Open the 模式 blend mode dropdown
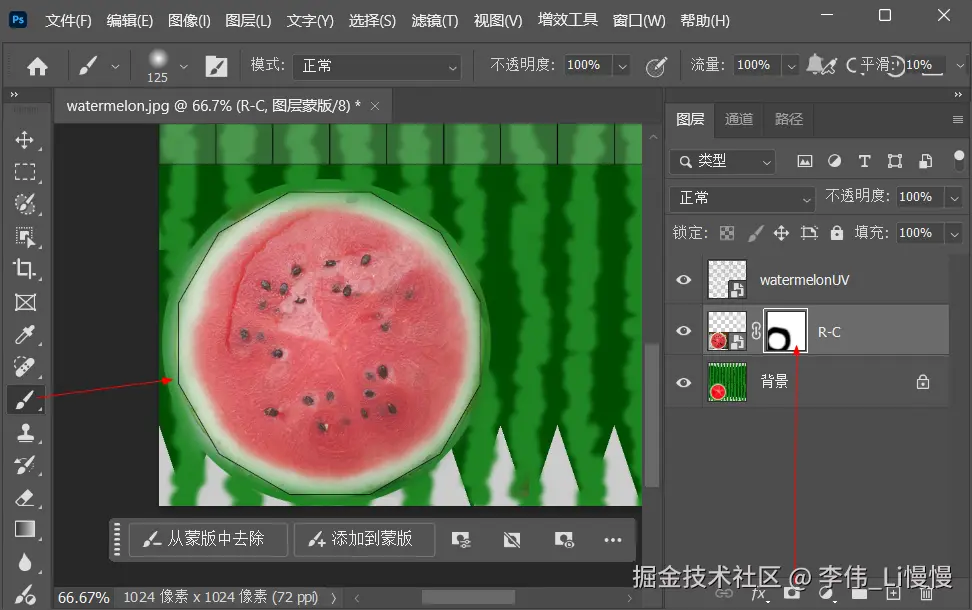This screenshot has height=610, width=972. (378, 66)
